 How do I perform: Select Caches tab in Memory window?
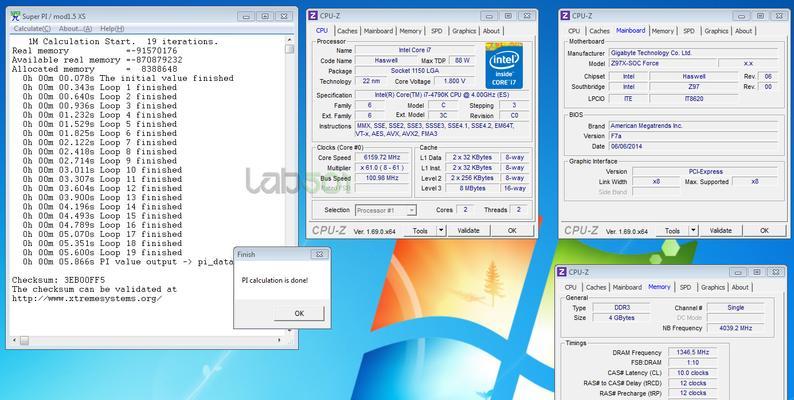pos(596,287)
